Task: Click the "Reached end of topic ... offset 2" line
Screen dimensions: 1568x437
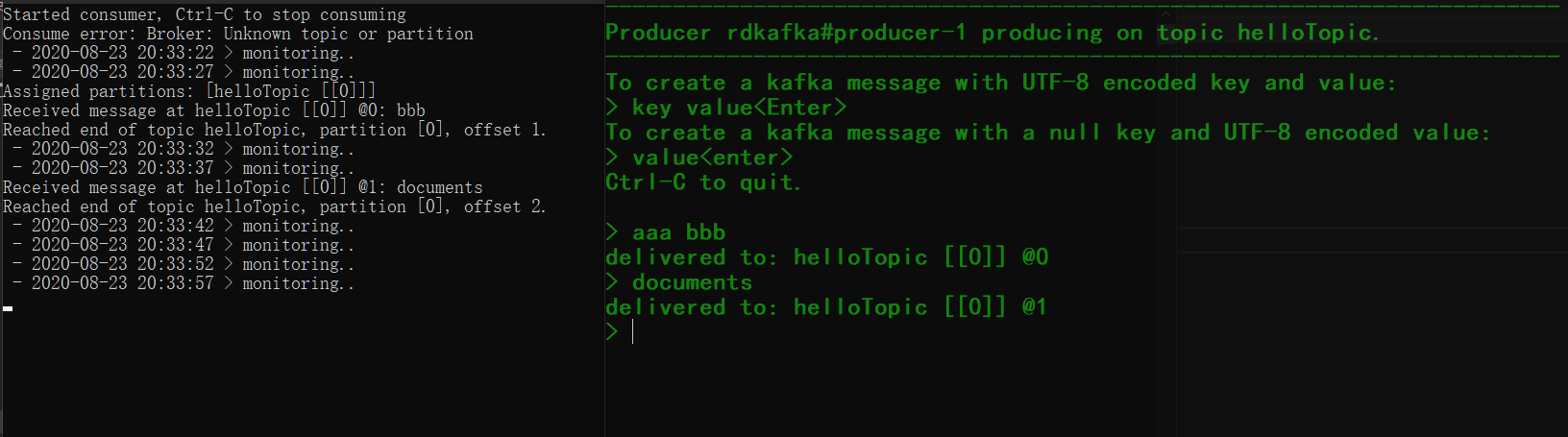Action: (x=274, y=206)
